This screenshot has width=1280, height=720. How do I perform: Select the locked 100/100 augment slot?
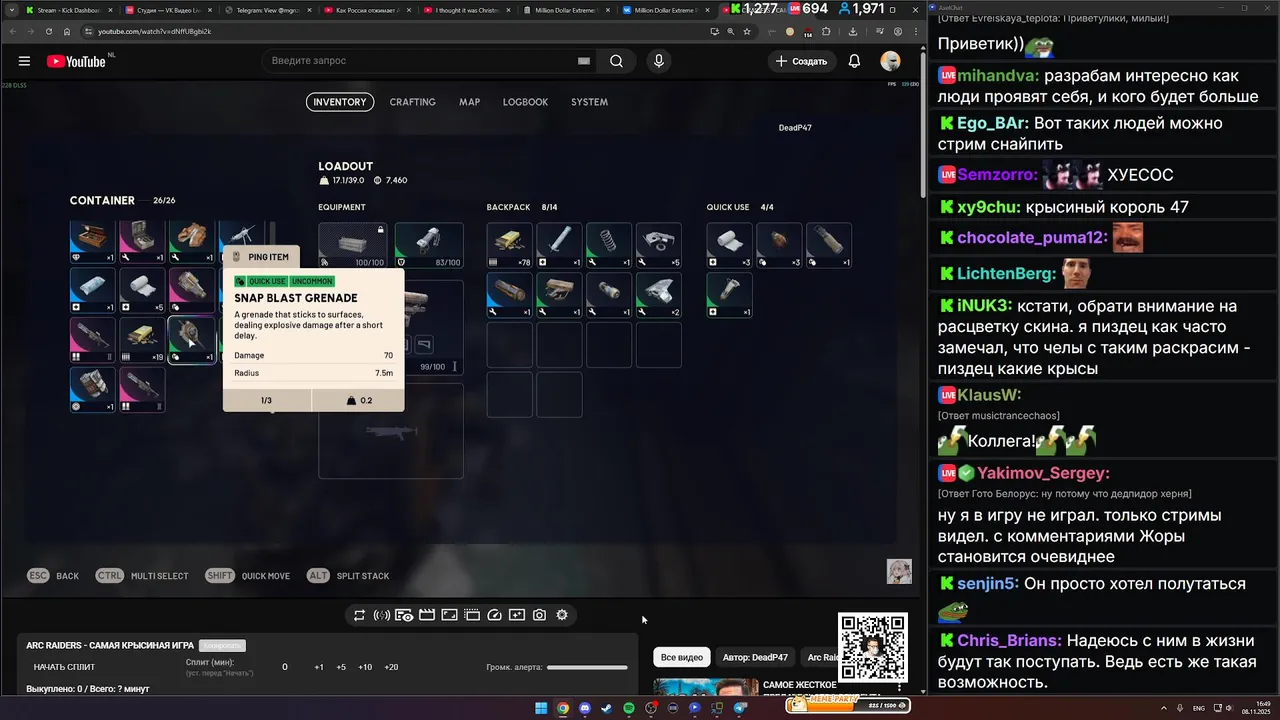tap(353, 246)
